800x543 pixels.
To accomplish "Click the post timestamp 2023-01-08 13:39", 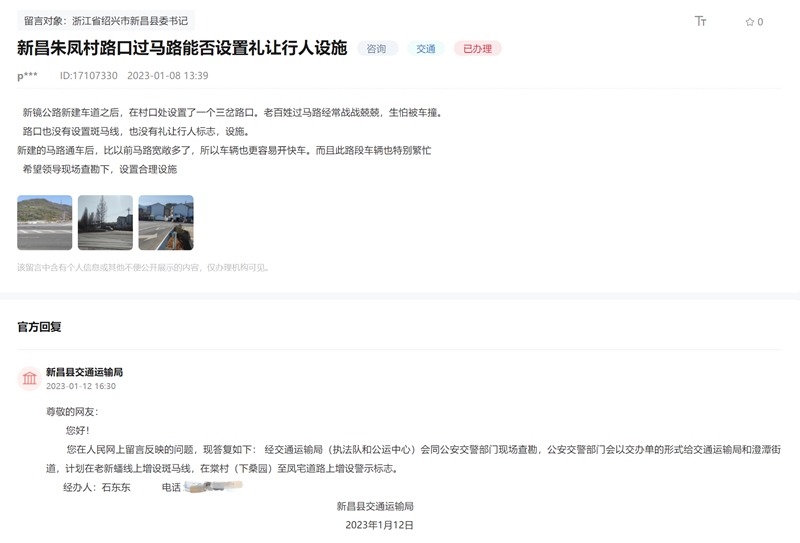I will (168, 76).
